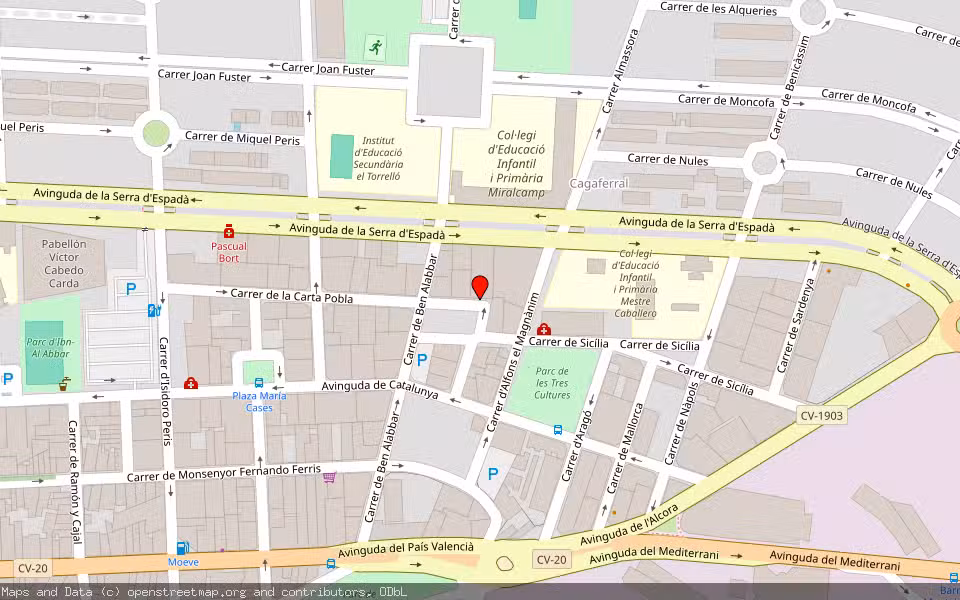Click the pharmacy icon near Plaza María Cases

(191, 383)
